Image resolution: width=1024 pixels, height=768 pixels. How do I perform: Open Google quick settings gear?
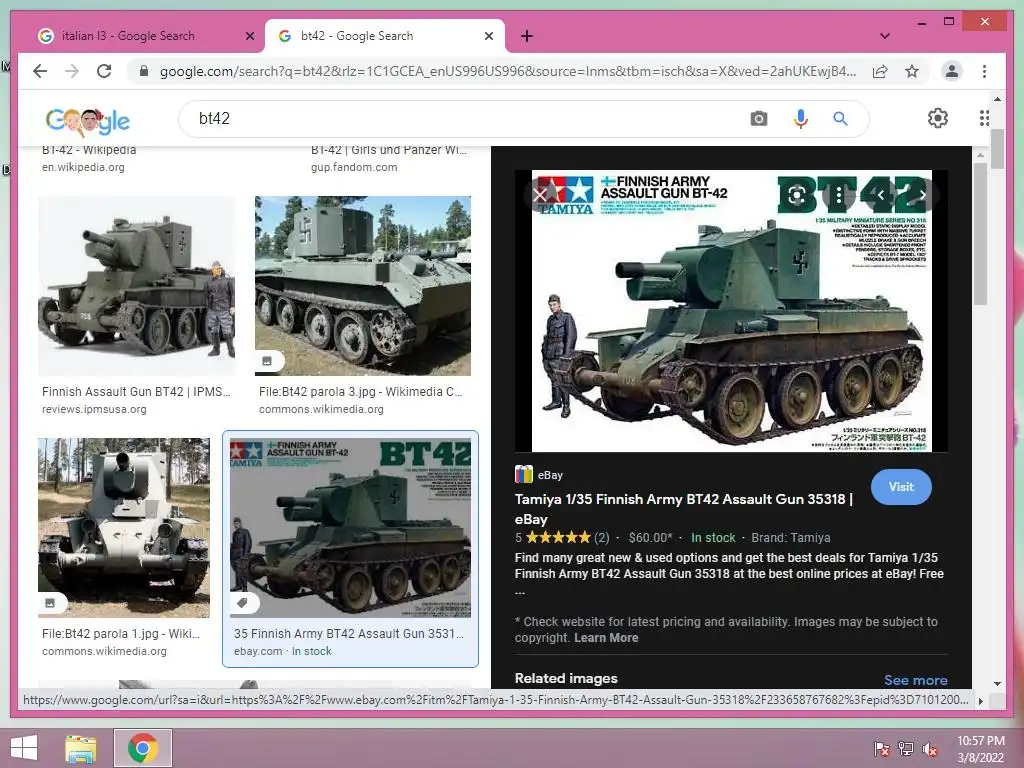pyautogui.click(x=938, y=118)
